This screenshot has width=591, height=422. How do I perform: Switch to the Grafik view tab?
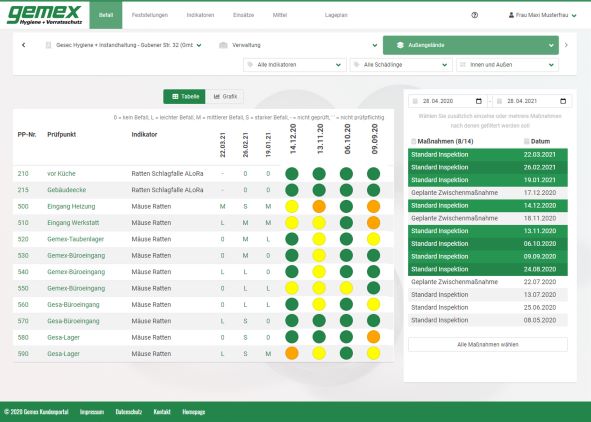click(225, 96)
